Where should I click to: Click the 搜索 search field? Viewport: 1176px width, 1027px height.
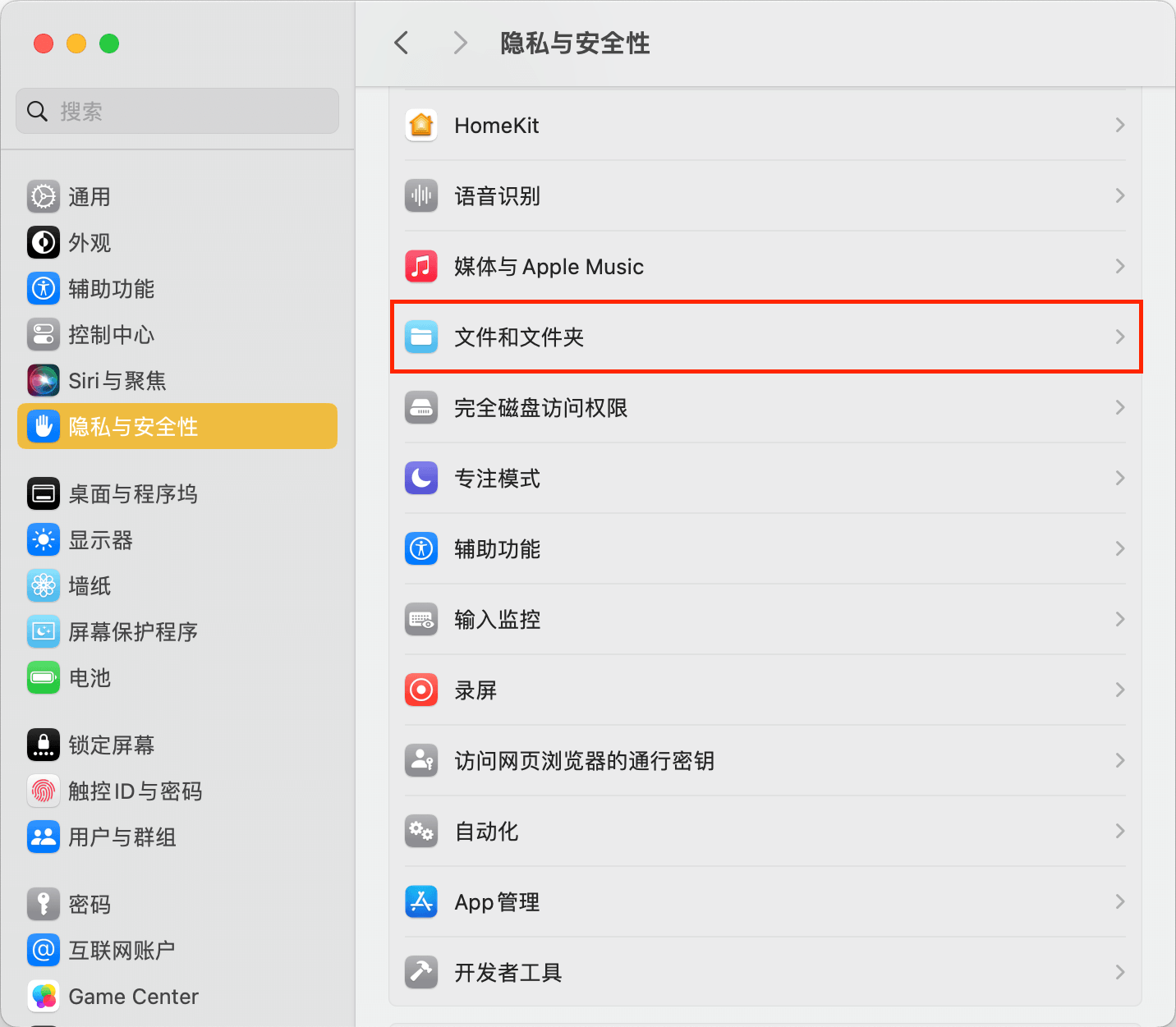pyautogui.click(x=189, y=111)
